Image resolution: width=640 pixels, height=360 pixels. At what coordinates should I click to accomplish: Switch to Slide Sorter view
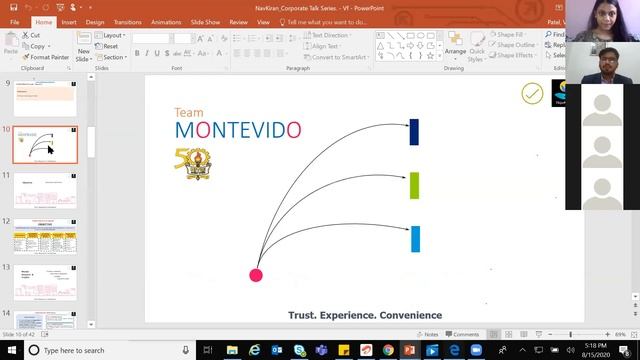pos(509,334)
